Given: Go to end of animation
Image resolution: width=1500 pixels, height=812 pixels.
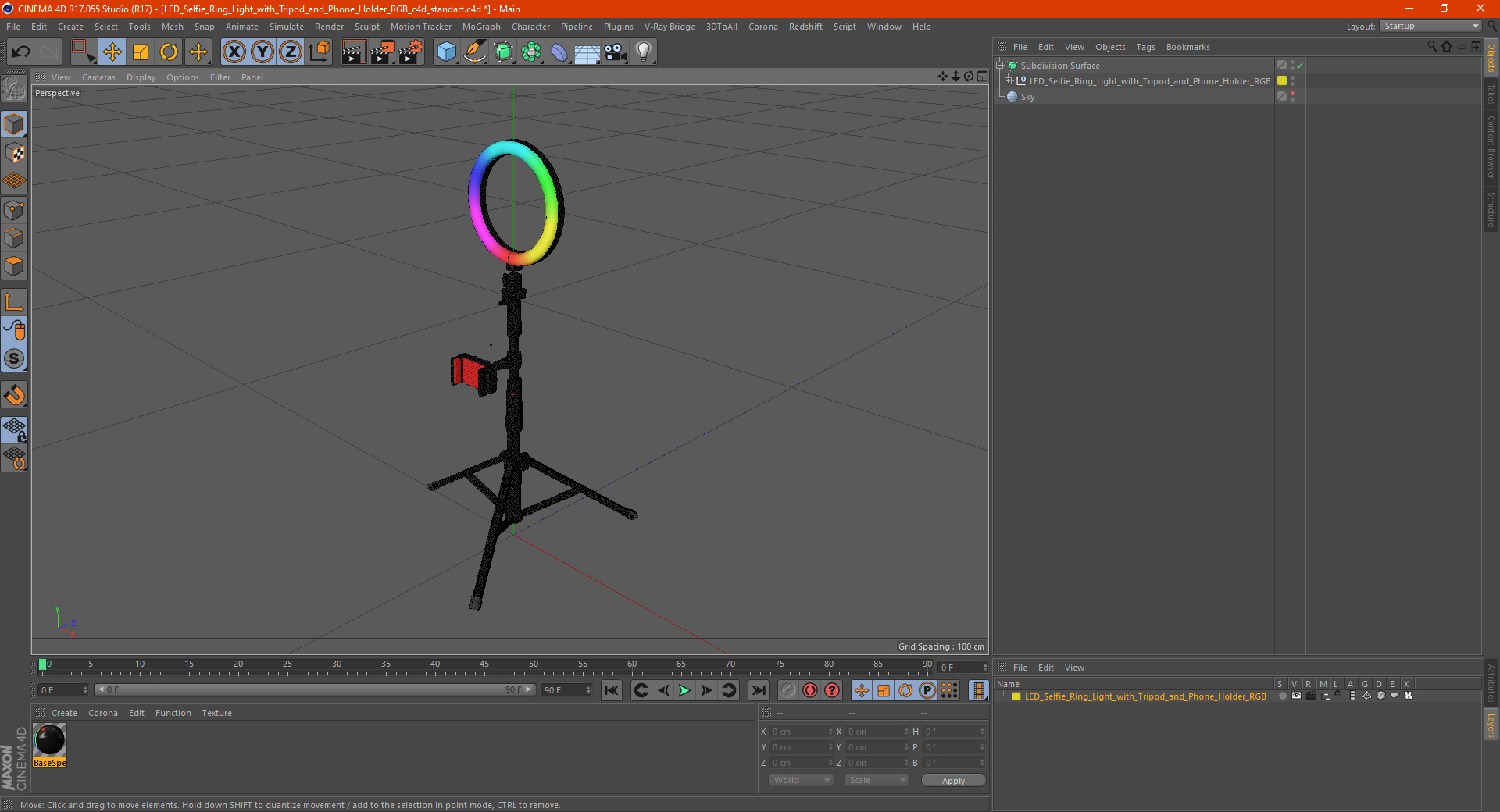Looking at the screenshot, I should tap(758, 690).
